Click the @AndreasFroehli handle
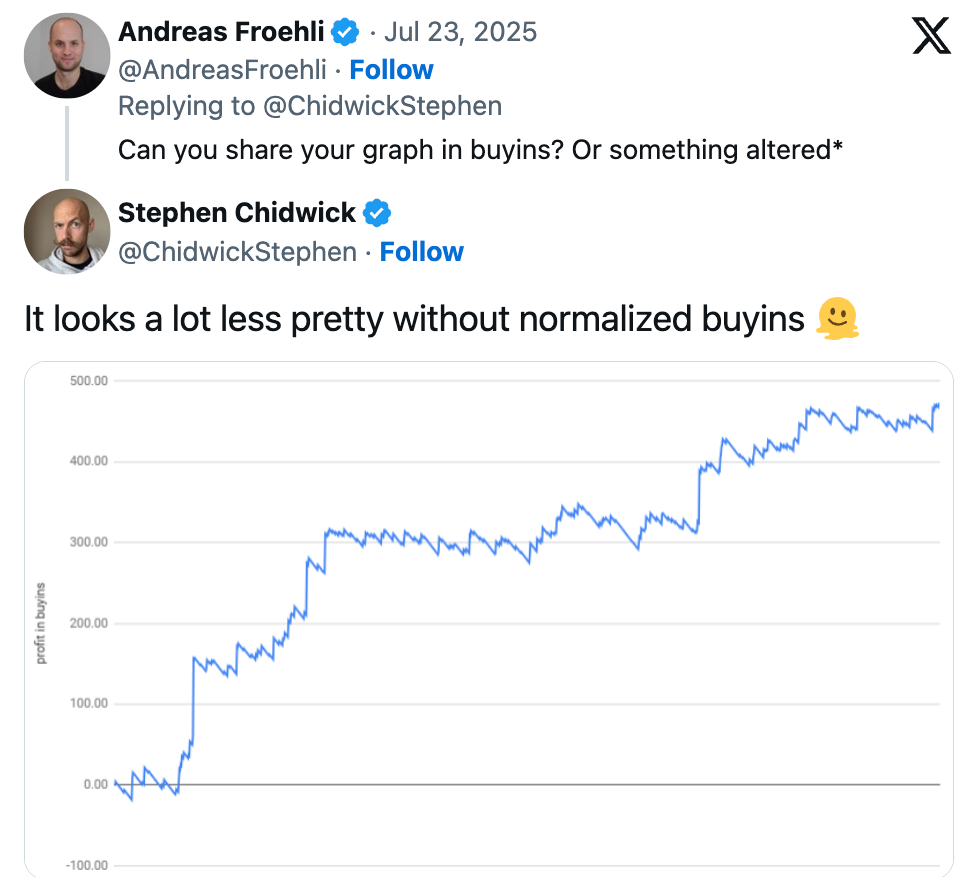974x878 pixels. 222,70
